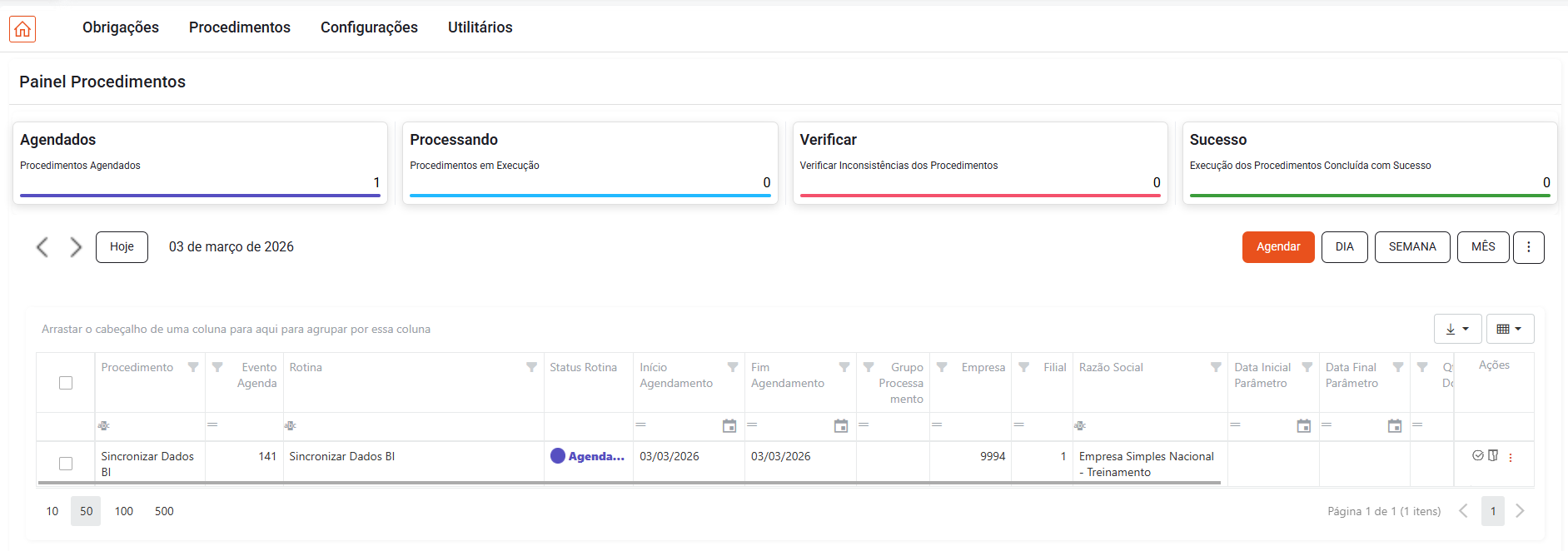This screenshot has height=551, width=1568.
Task: Click the red three-dot row actions icon
Action: [x=1511, y=457]
